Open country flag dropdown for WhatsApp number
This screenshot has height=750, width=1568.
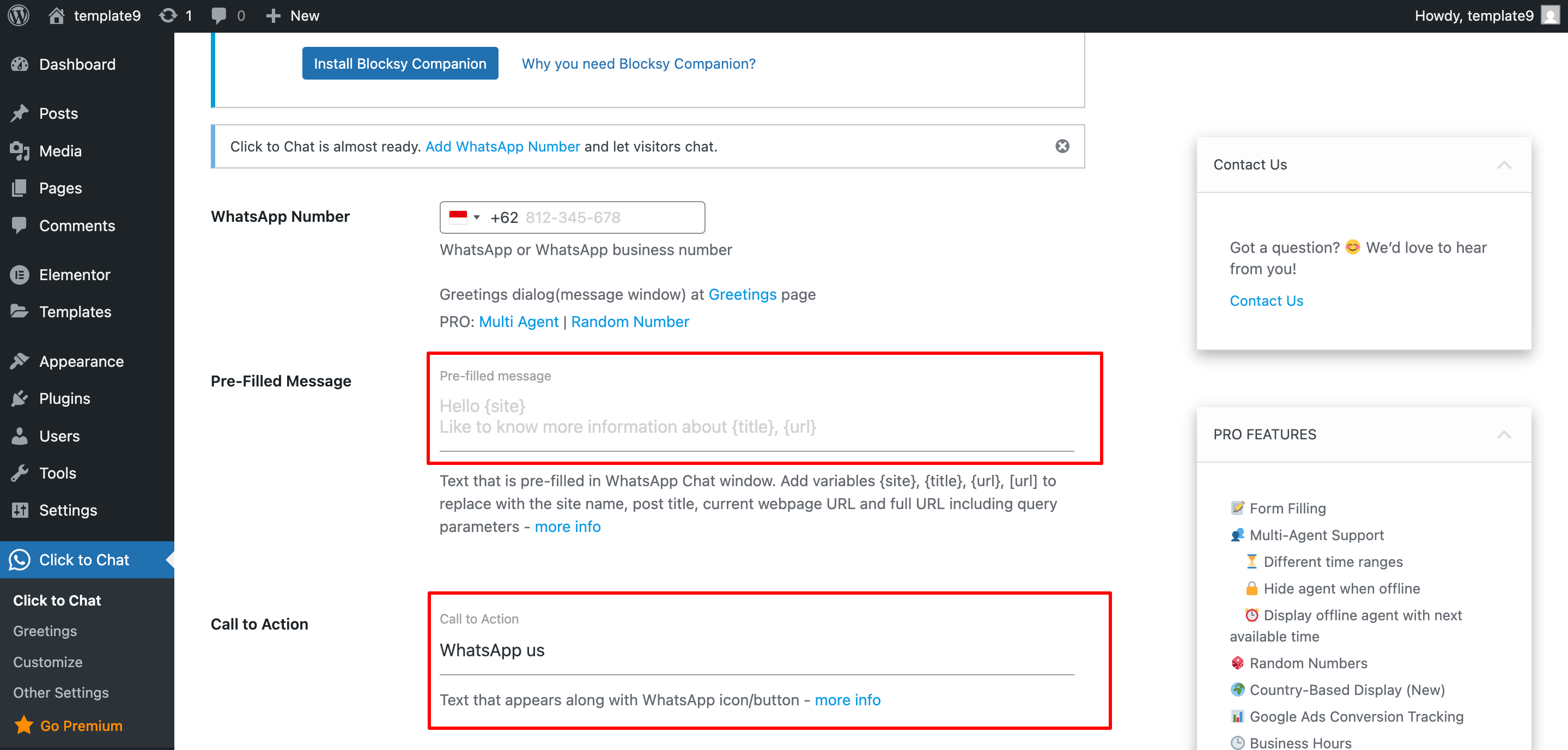[x=464, y=217]
